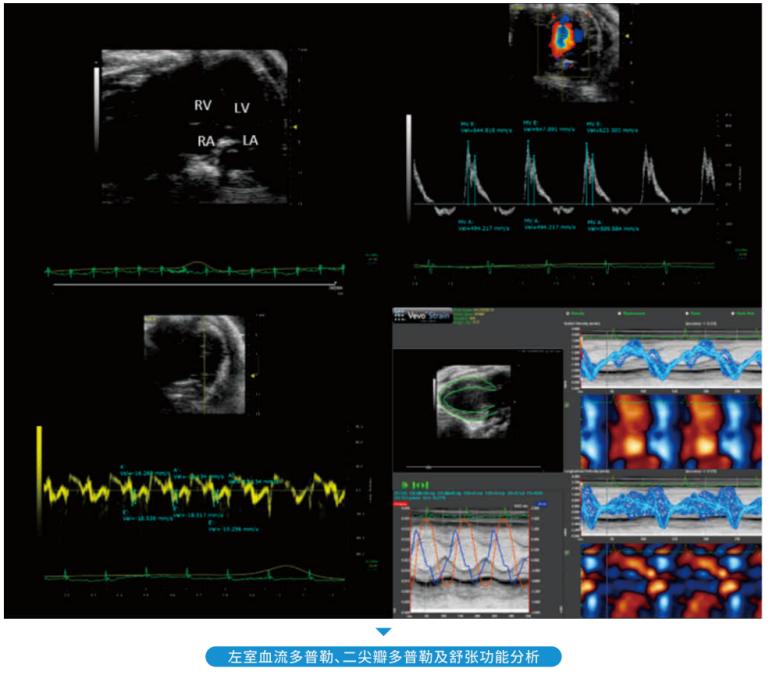Click the RA chamber label
Image resolution: width=769 pixels, height=675 pixels.
[x=206, y=141]
